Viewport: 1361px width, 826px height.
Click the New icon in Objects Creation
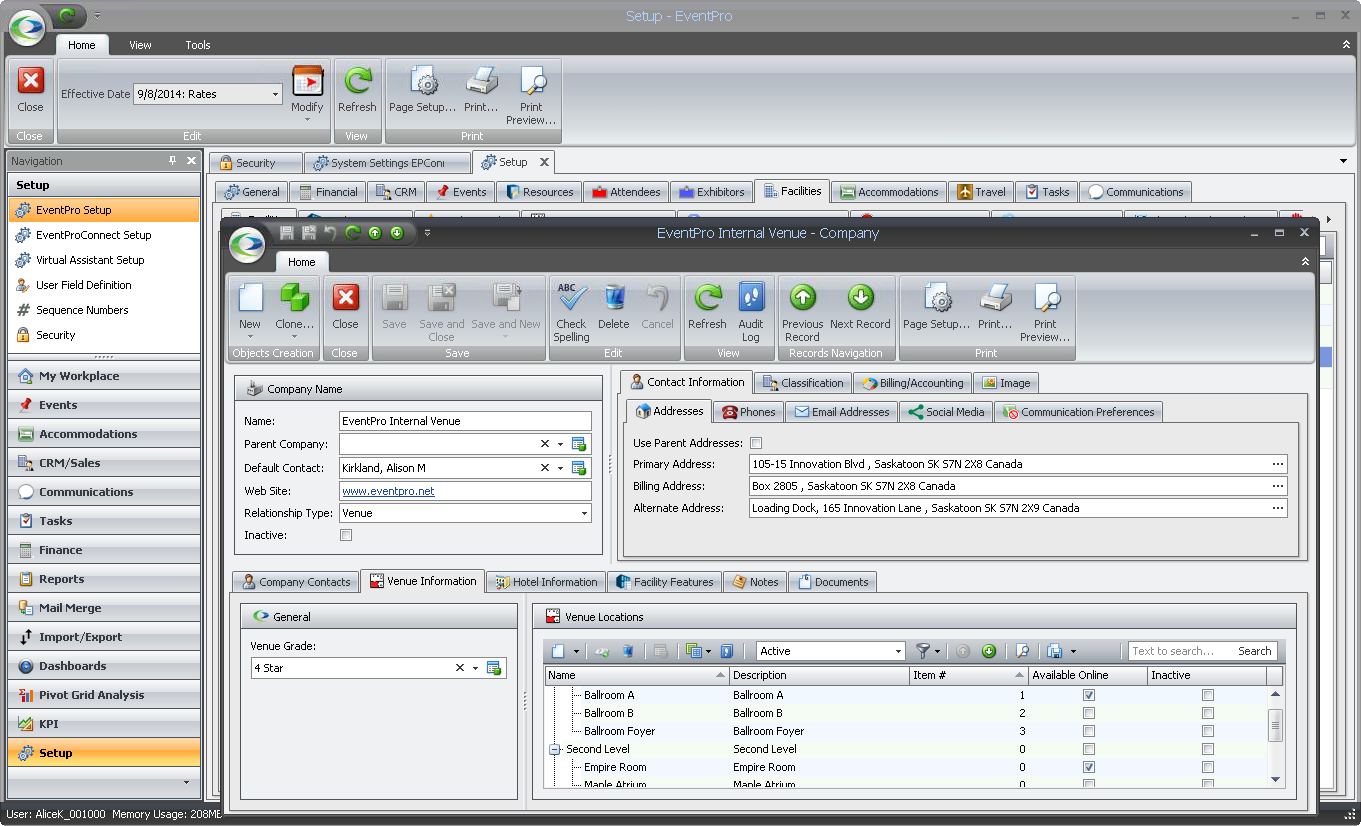(250, 297)
